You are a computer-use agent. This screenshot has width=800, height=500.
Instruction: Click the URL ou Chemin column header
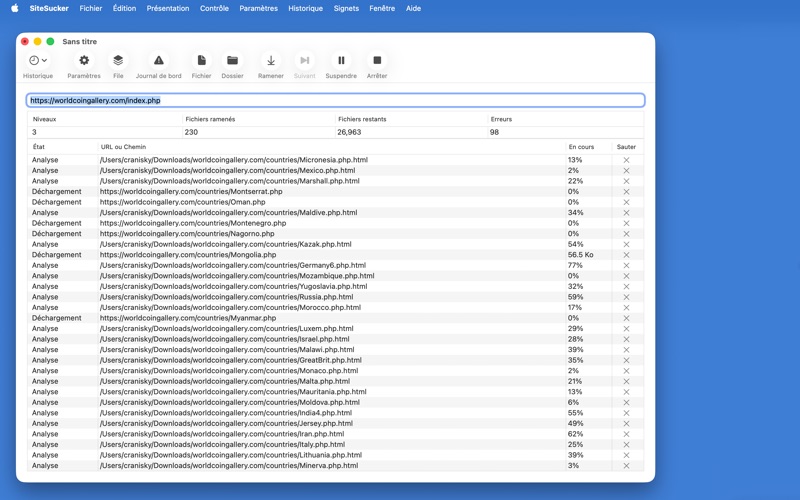(x=123, y=147)
